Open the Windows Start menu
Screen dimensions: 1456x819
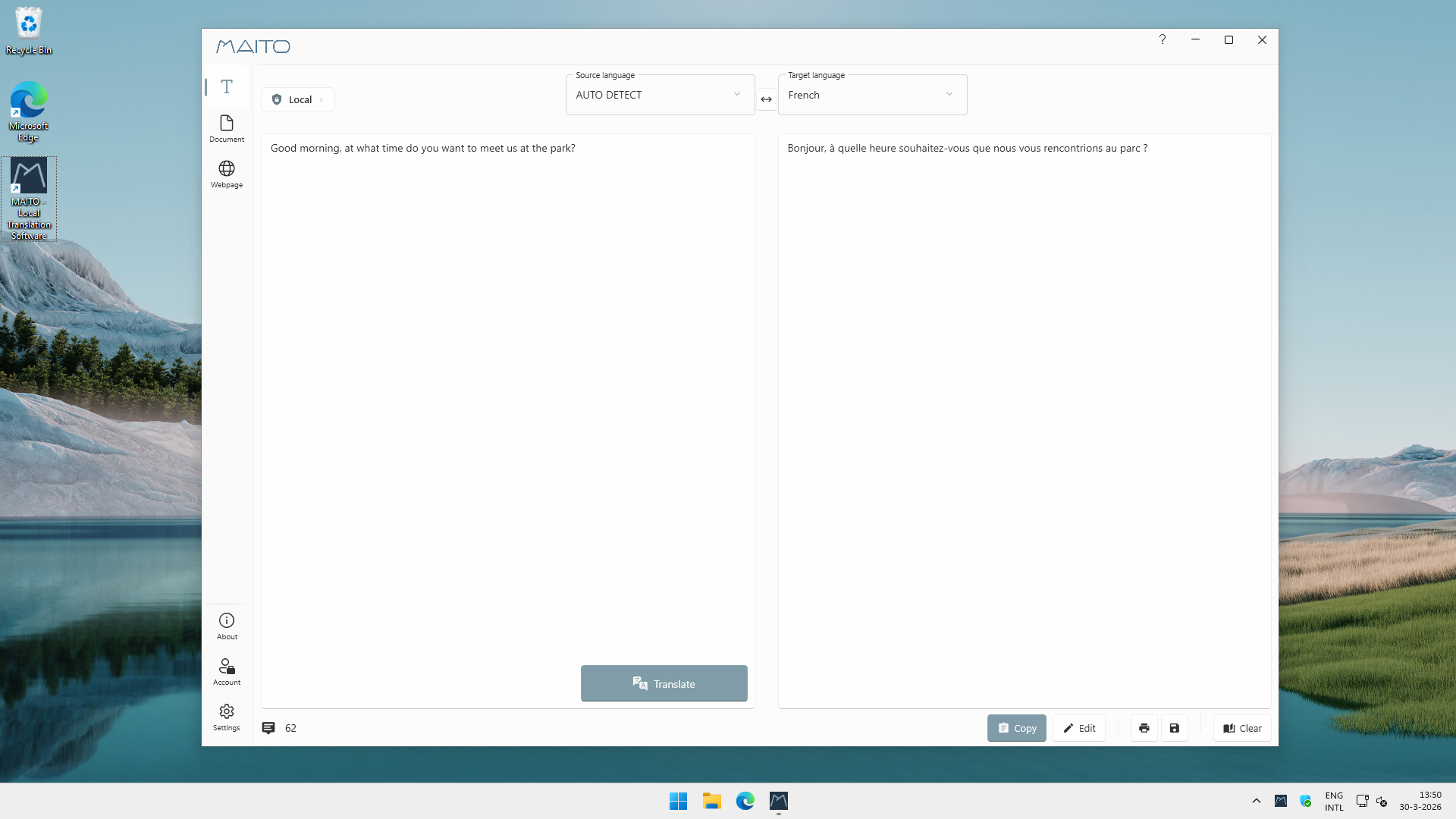coord(678,801)
